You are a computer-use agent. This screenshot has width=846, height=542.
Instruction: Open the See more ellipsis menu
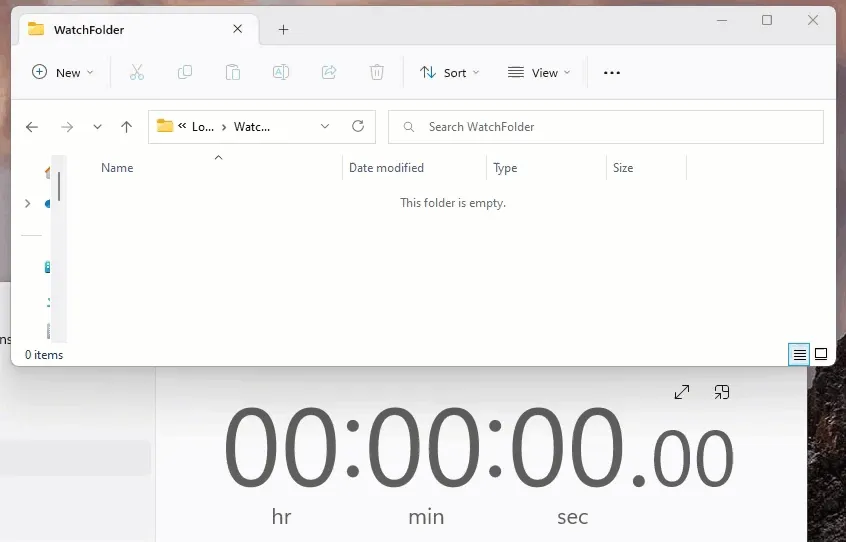tap(612, 72)
